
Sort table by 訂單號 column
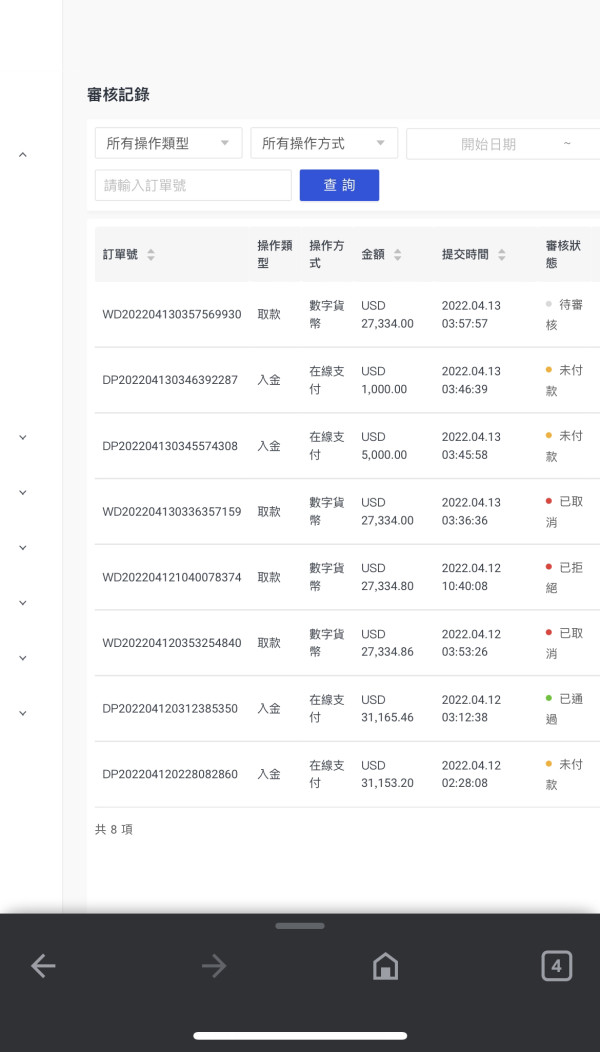[151, 255]
